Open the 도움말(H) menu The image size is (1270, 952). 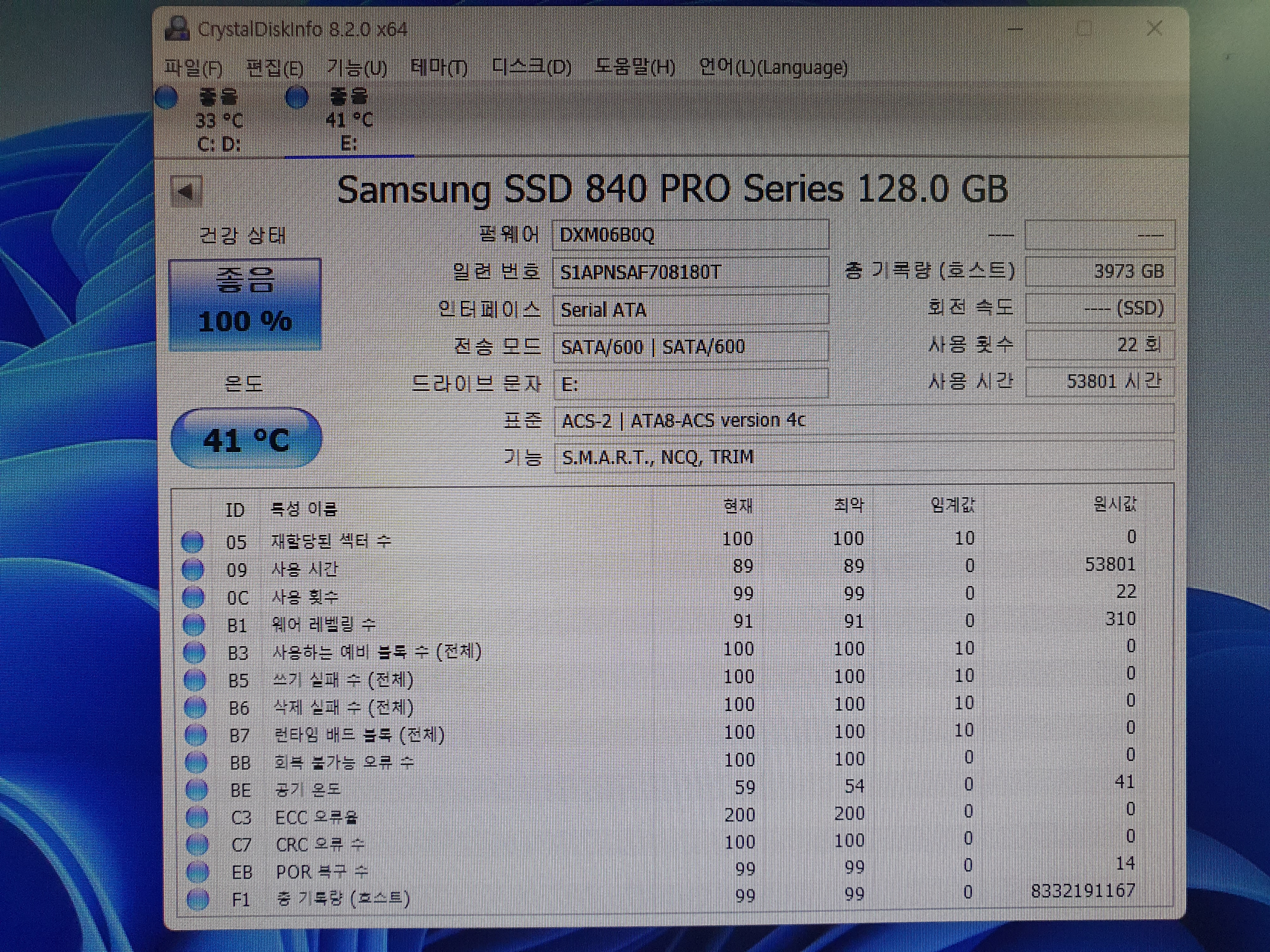[634, 67]
